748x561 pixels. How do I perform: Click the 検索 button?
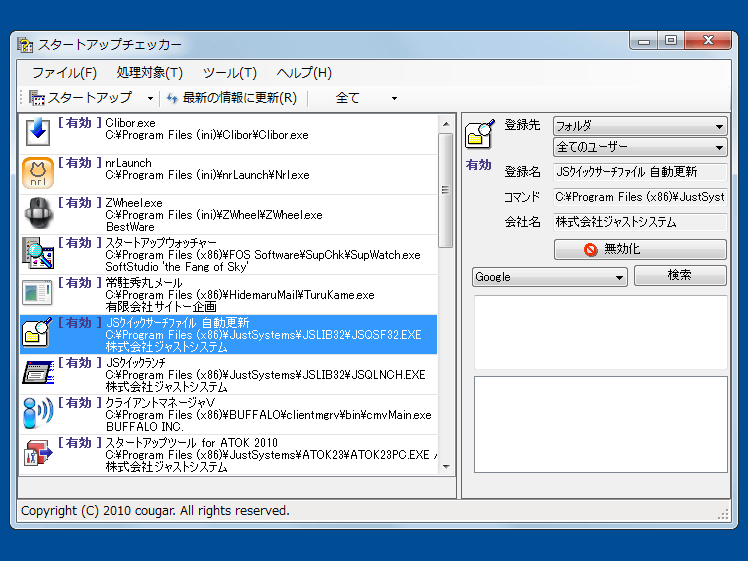(680, 275)
